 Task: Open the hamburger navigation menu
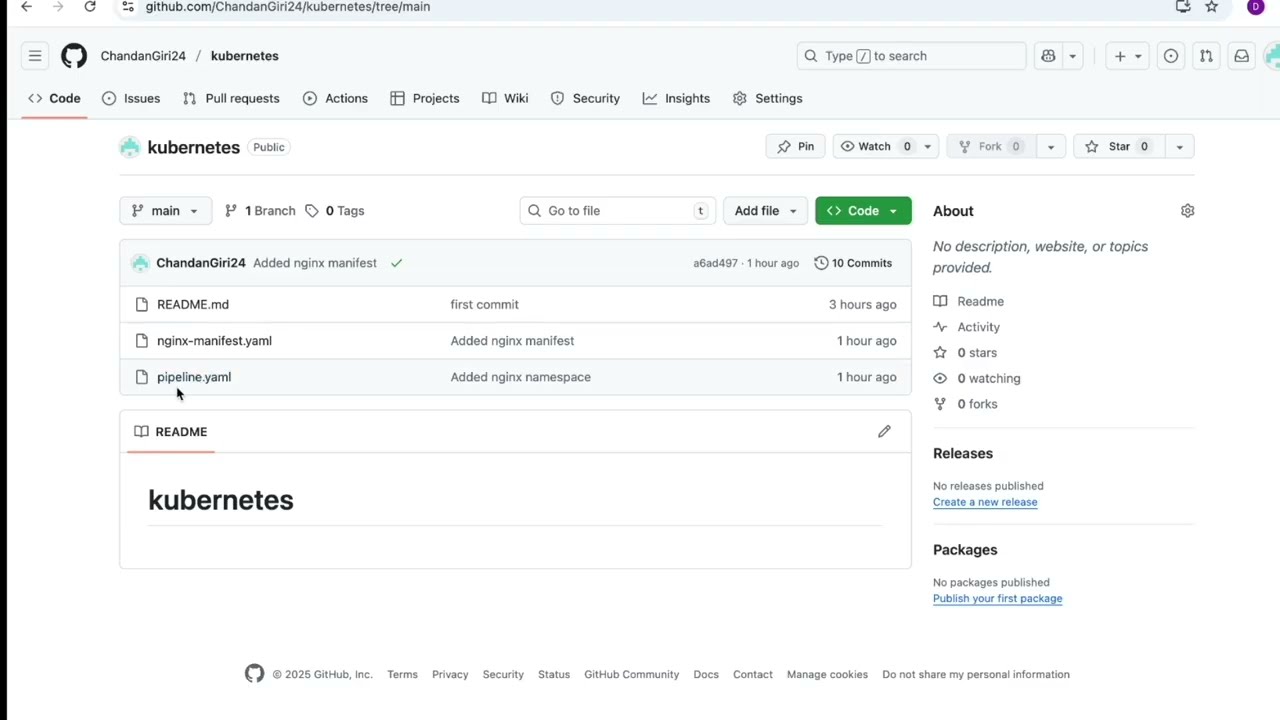pos(35,56)
